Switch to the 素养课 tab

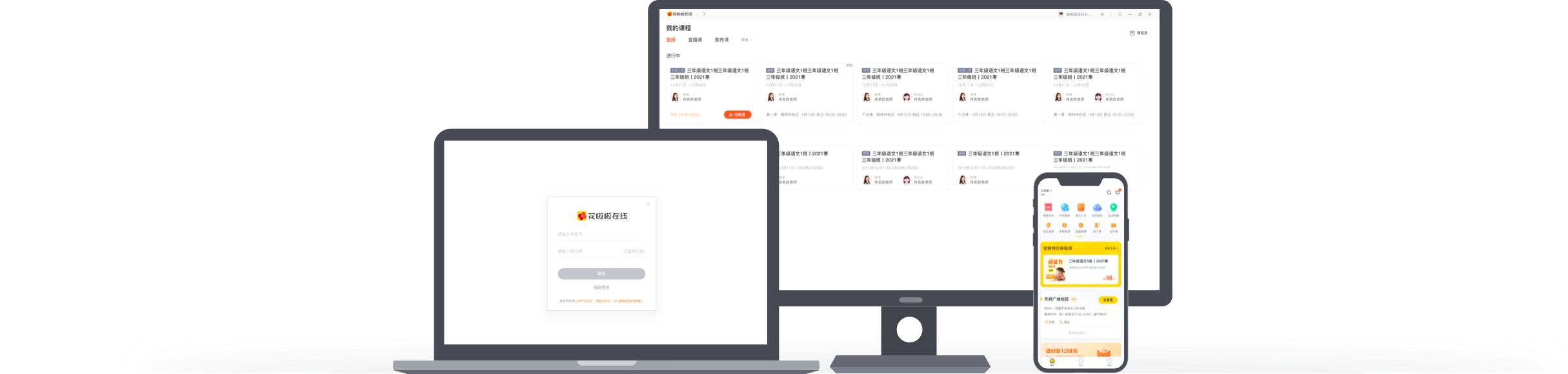(721, 40)
